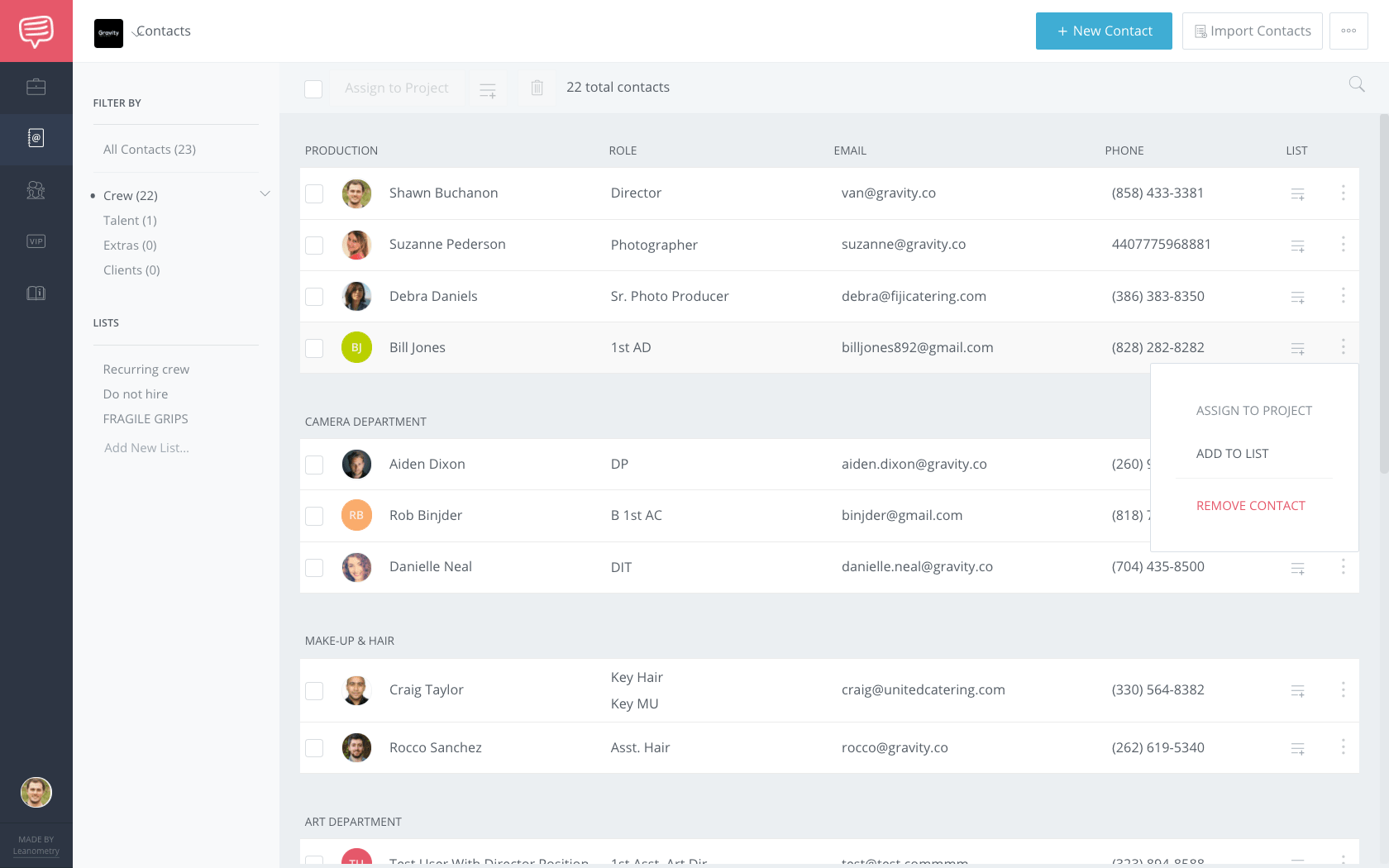
Task: Click the add-to-list icon in toolbar
Action: pos(488,89)
